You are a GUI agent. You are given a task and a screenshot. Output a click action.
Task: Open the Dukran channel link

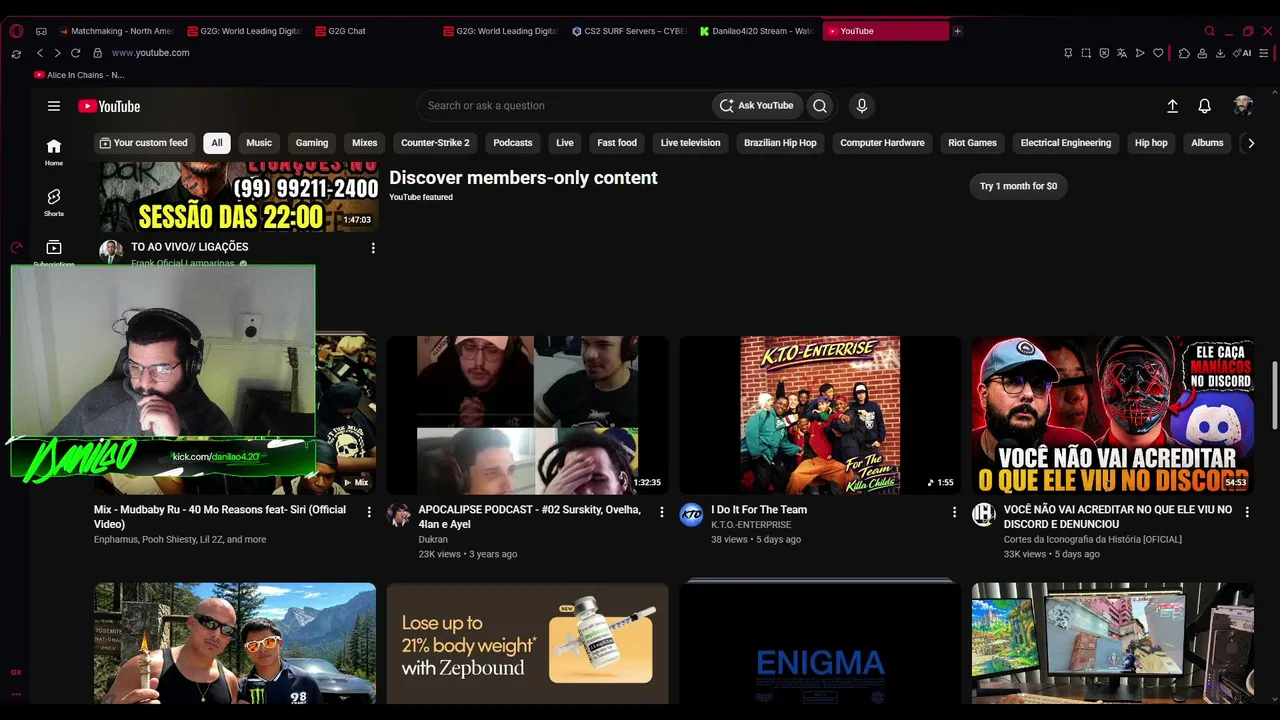pyautogui.click(x=433, y=540)
